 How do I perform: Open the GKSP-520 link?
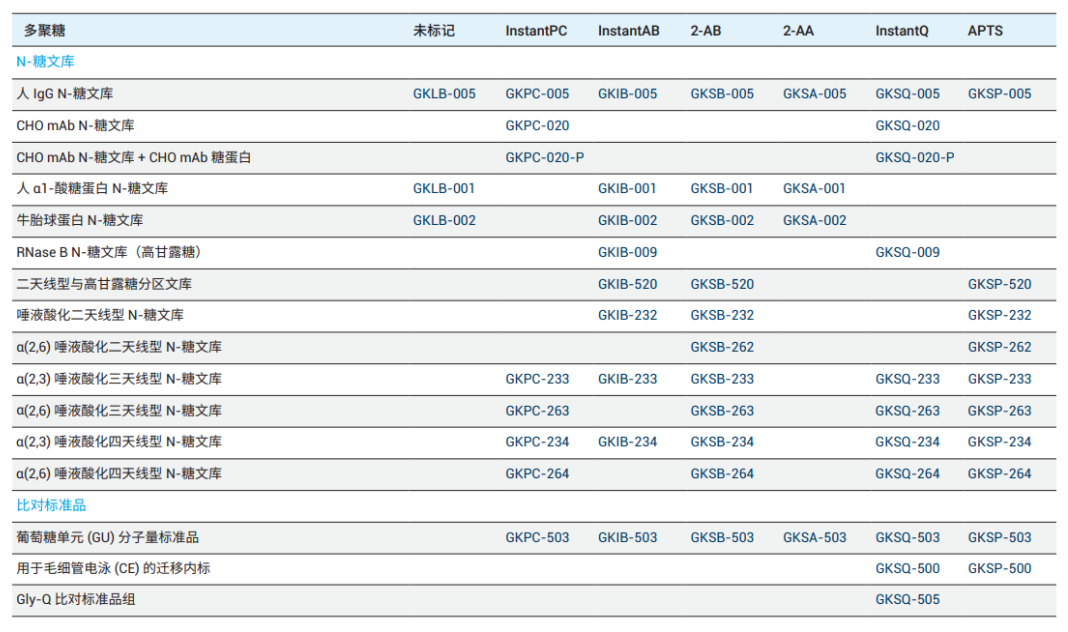(x=999, y=284)
